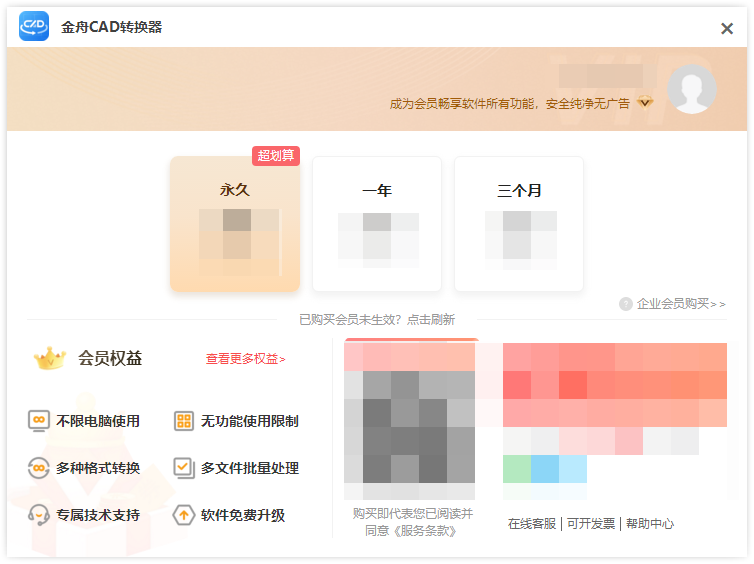The image size is (754, 564).
Task: Click the 无功能使用限制 grid icon
Action: pyautogui.click(x=184, y=421)
